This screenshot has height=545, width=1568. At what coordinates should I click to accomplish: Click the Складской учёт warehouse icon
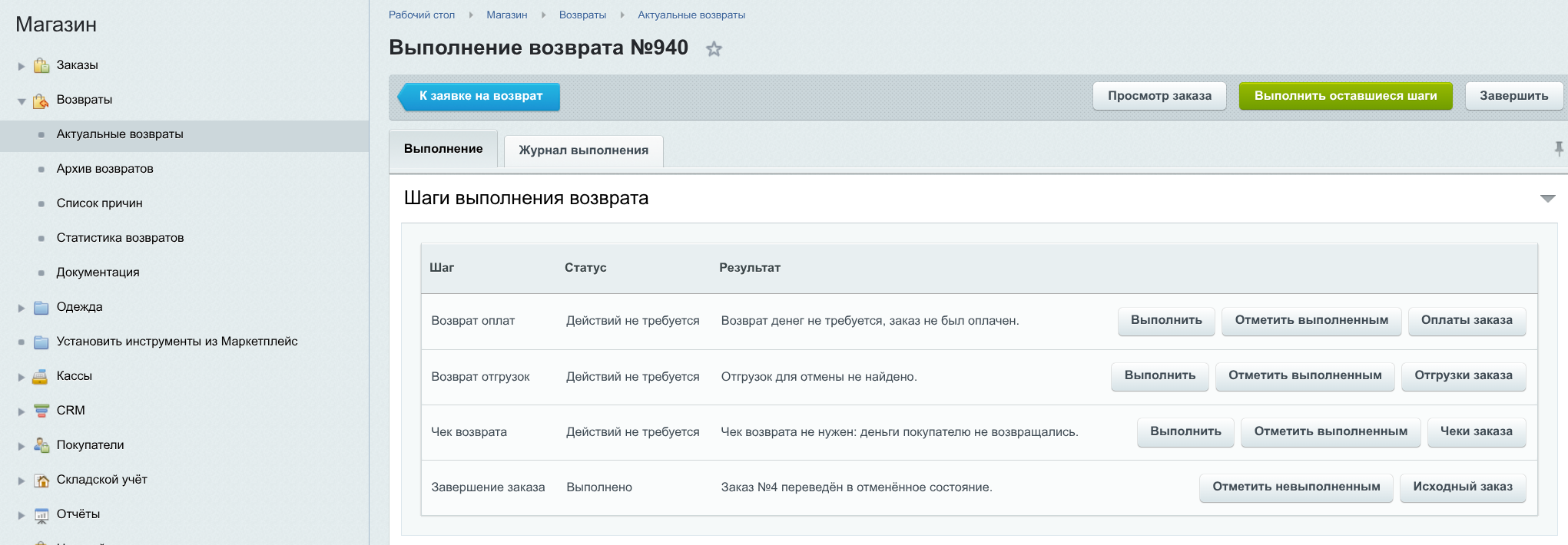click(x=41, y=480)
